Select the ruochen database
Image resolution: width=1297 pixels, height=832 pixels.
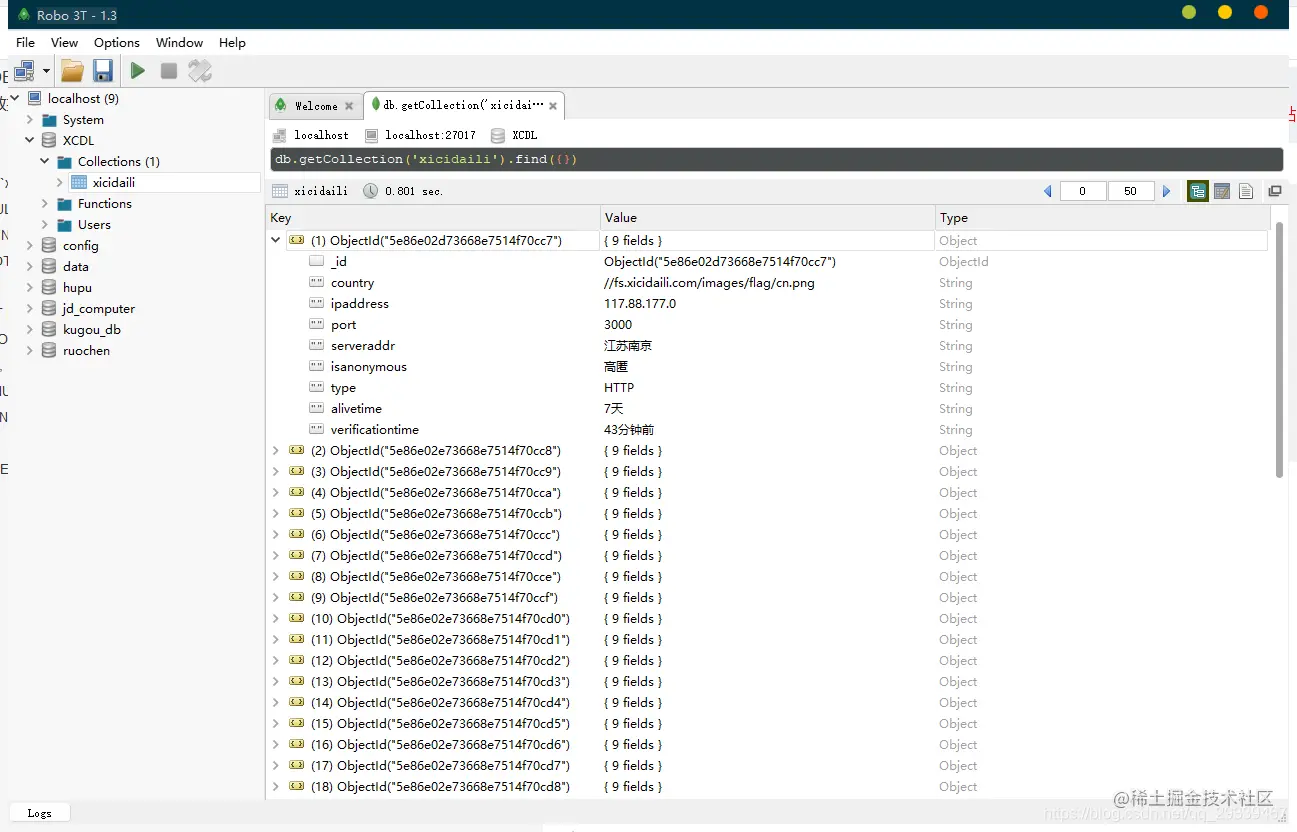(86, 350)
